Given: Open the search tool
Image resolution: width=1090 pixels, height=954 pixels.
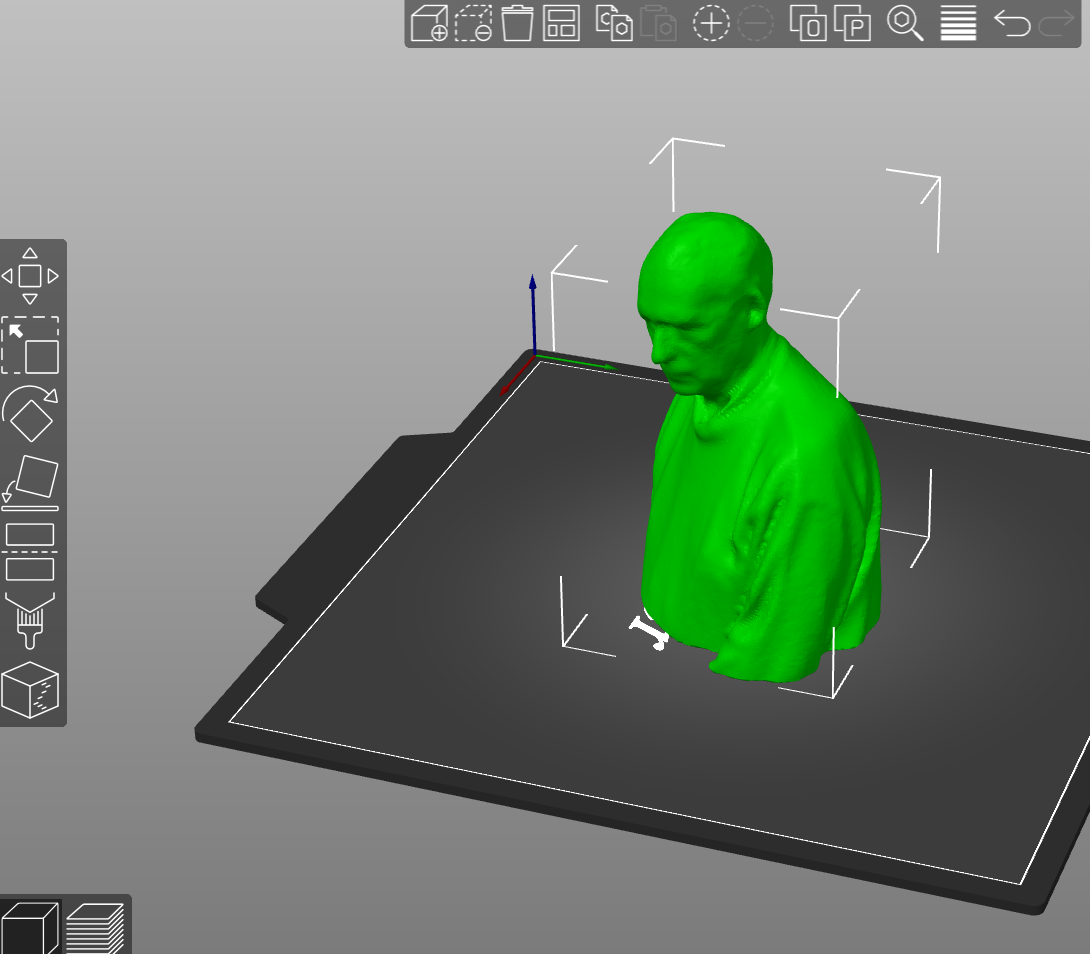Looking at the screenshot, I should point(904,23).
